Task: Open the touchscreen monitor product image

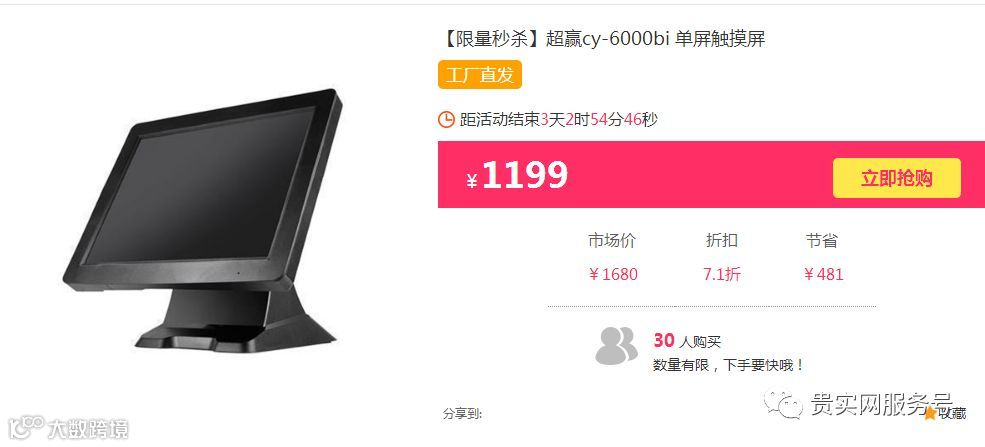Action: pyautogui.click(x=202, y=220)
